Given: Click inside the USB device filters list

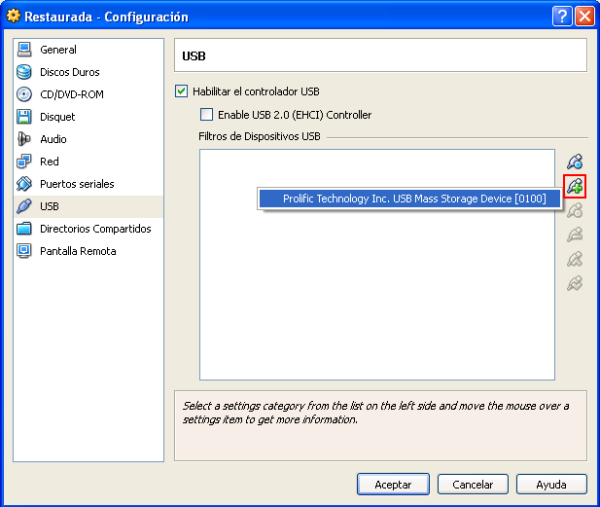Looking at the screenshot, I should pyautogui.click(x=376, y=300).
